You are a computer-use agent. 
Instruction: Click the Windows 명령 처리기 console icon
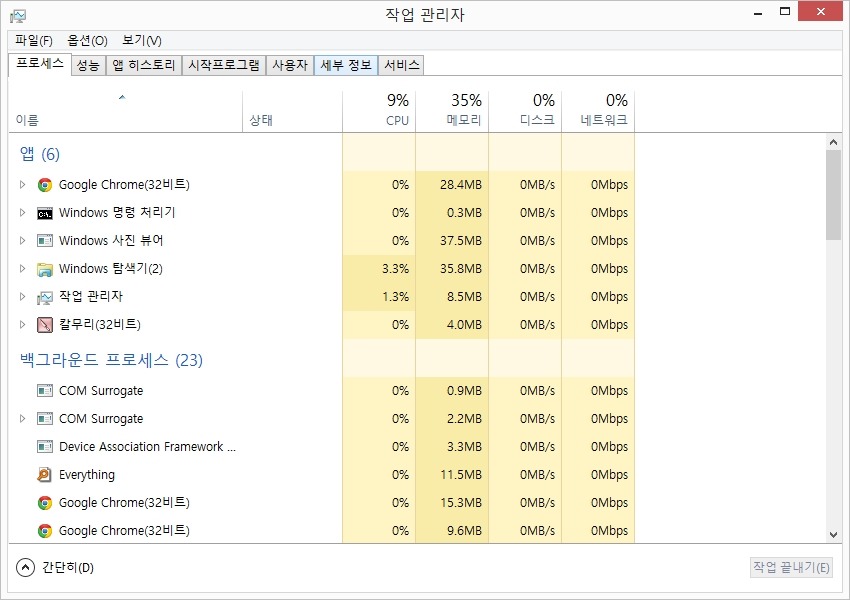point(44,213)
